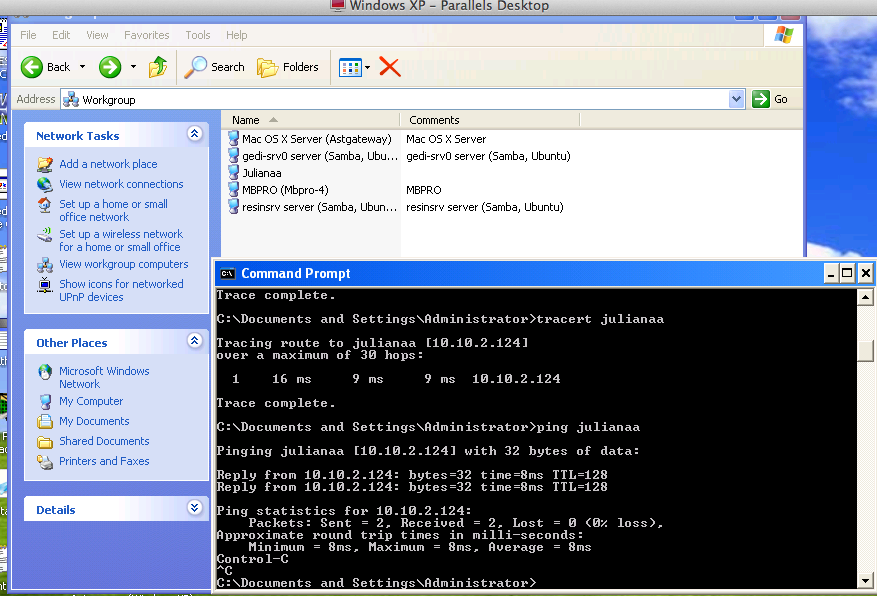Screen dimensions: 877x596
Task: Open My Computer from Other Places
Action: coord(91,401)
